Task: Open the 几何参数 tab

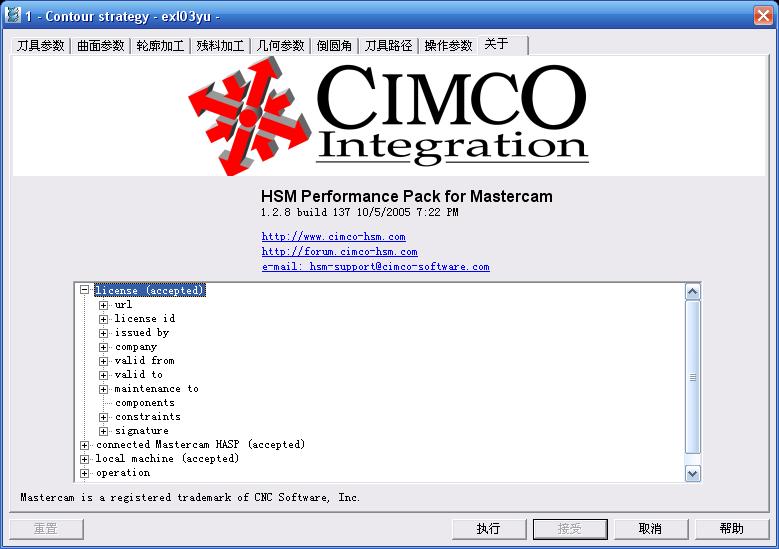Action: point(280,46)
